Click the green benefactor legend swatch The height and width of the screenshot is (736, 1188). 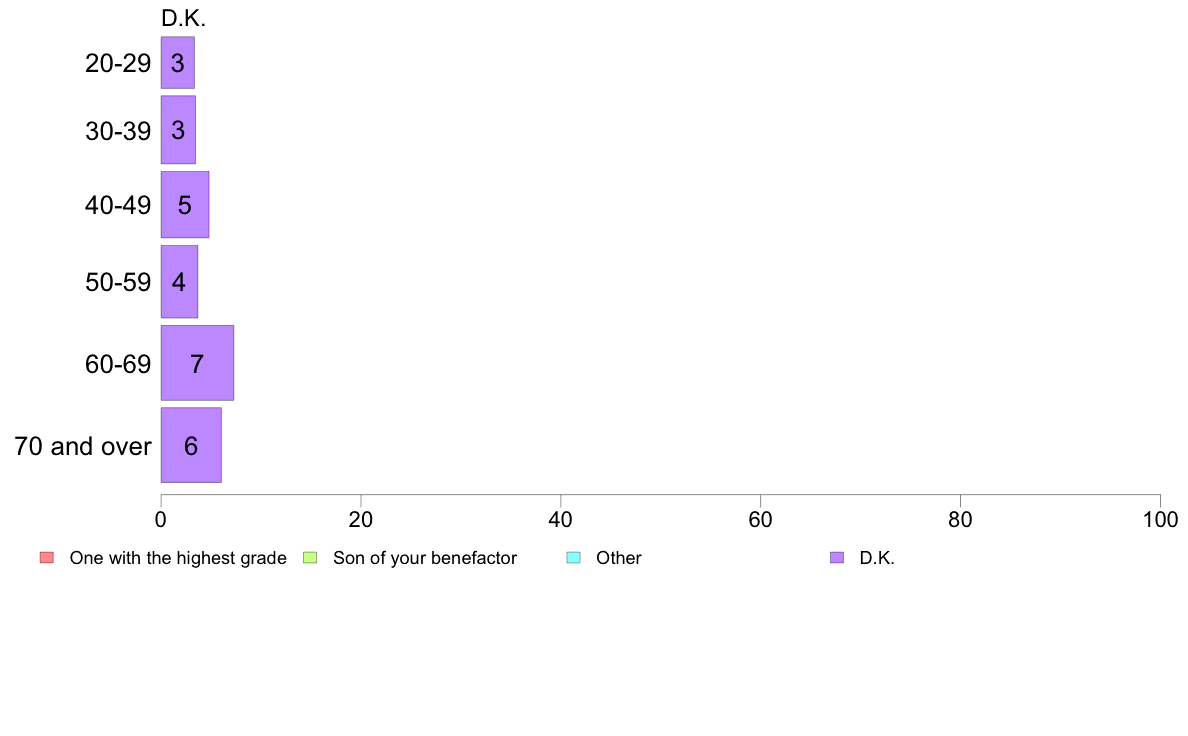pos(310,558)
